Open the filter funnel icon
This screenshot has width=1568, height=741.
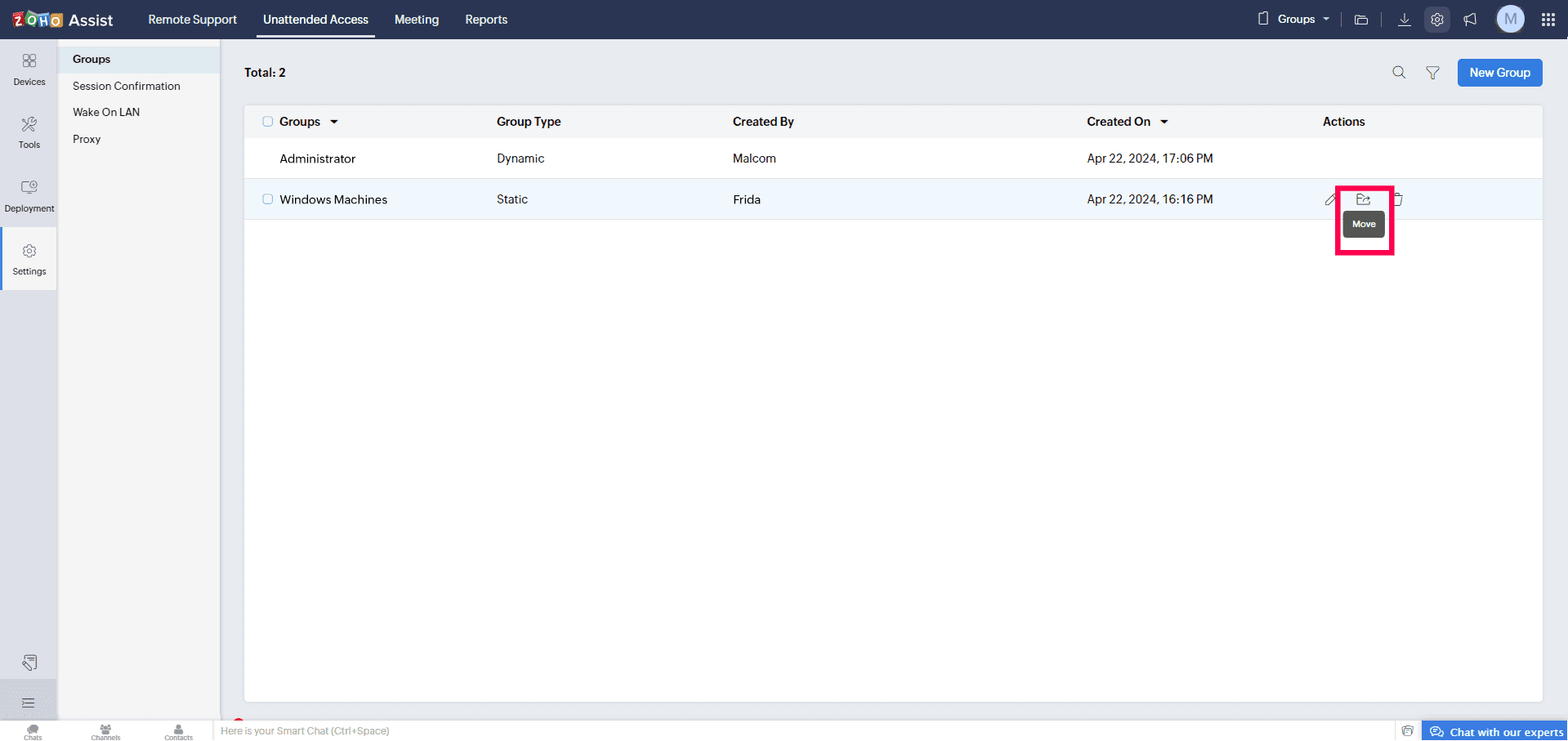tap(1432, 73)
